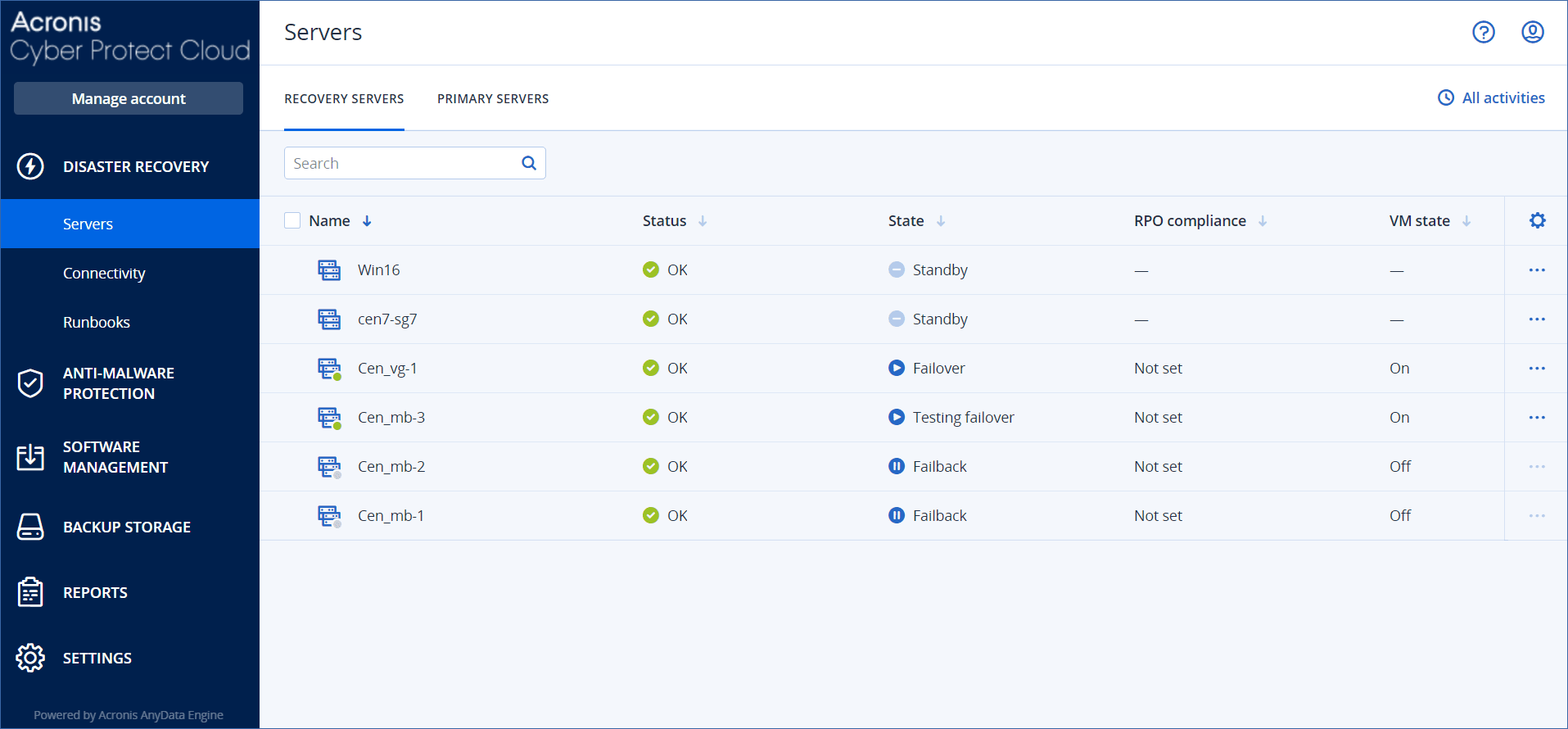Viewport: 1568px width, 729px height.
Task: Sort by the Status column arrow
Action: click(703, 221)
